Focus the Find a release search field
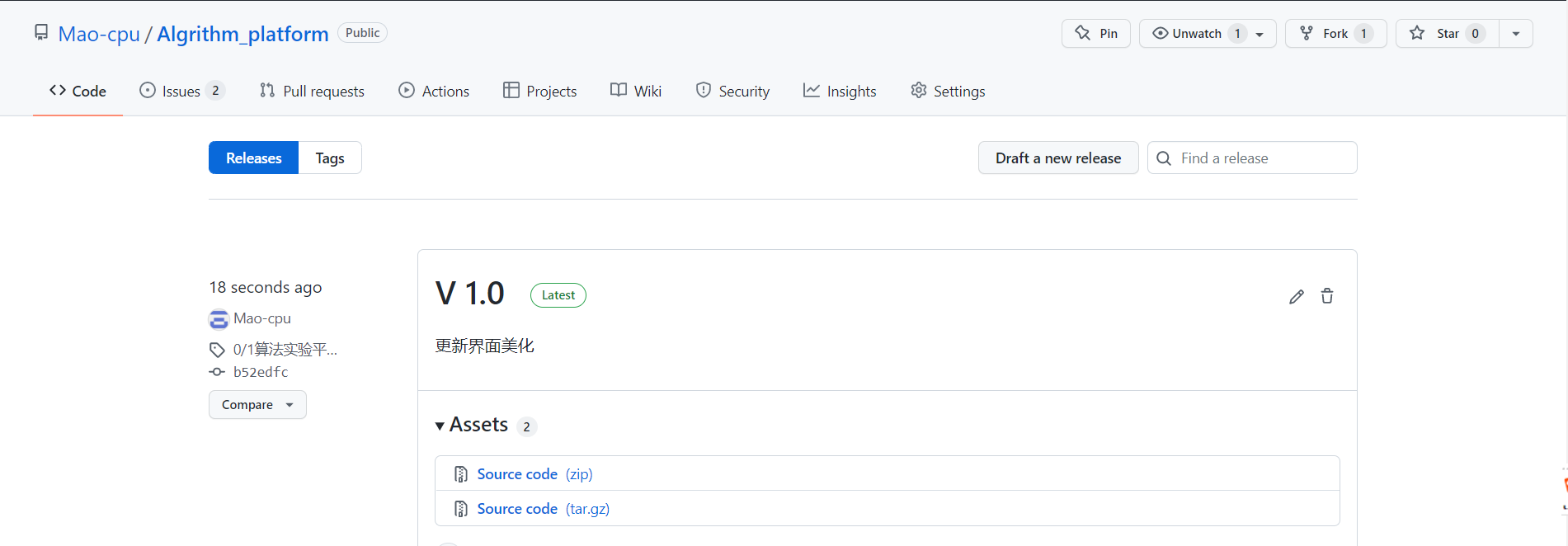 1252,158
